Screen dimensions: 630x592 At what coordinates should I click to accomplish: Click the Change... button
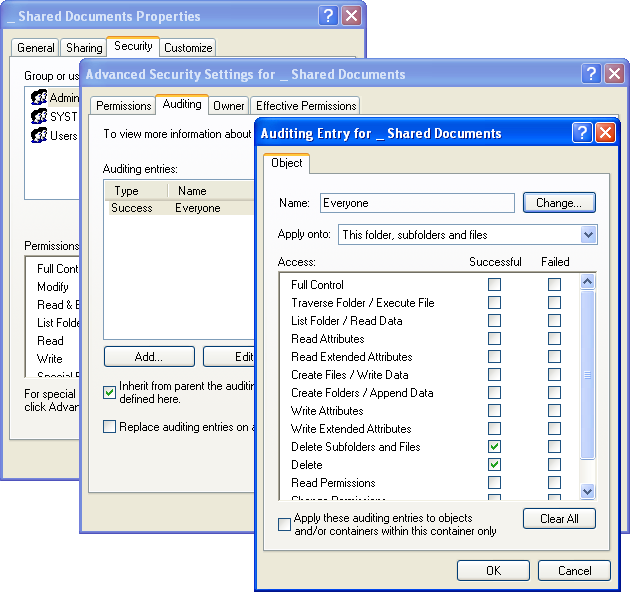click(559, 203)
